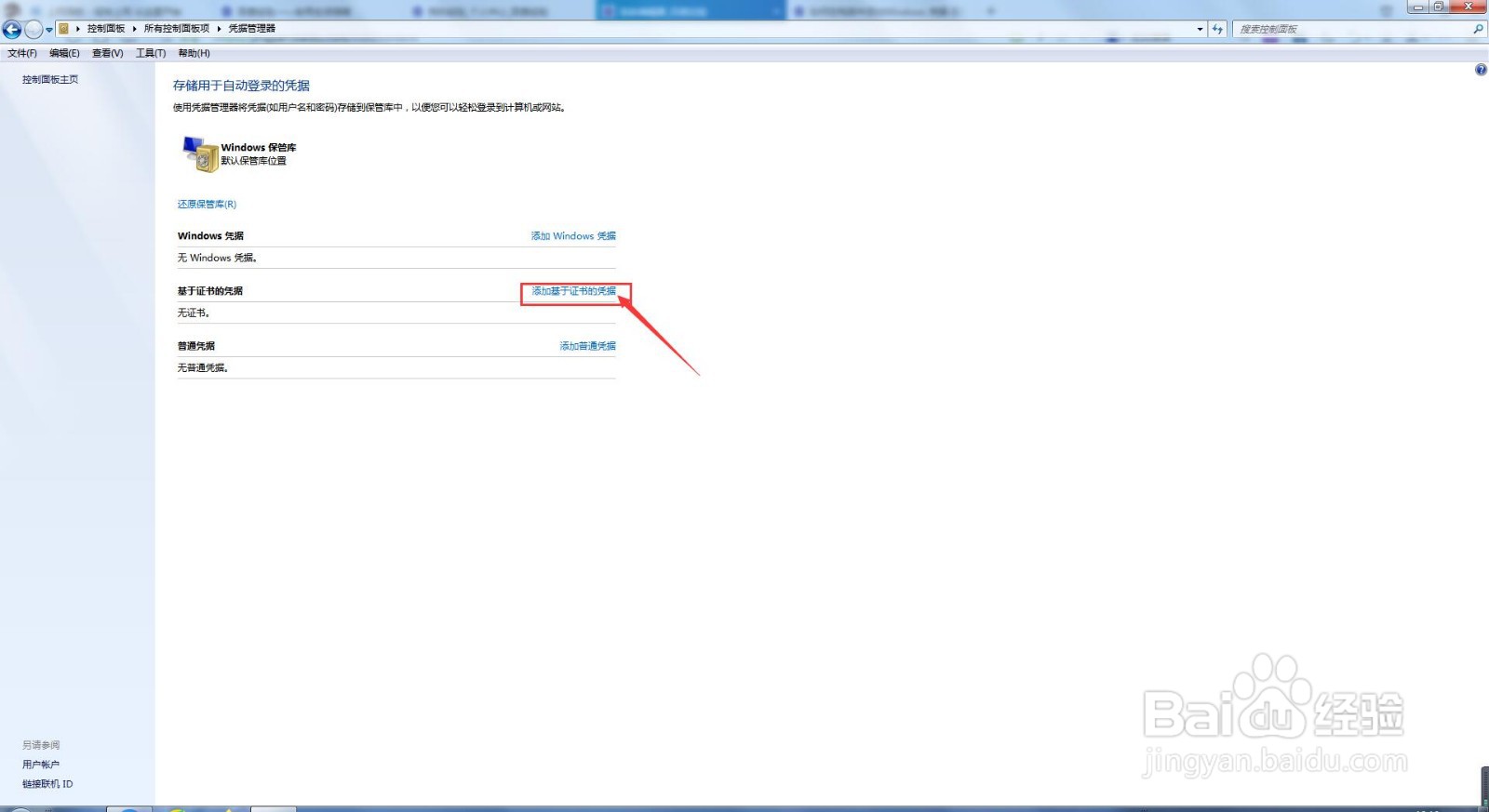Open the recent pages dropdown arrow
This screenshot has height=812, width=1489.
(x=49, y=30)
